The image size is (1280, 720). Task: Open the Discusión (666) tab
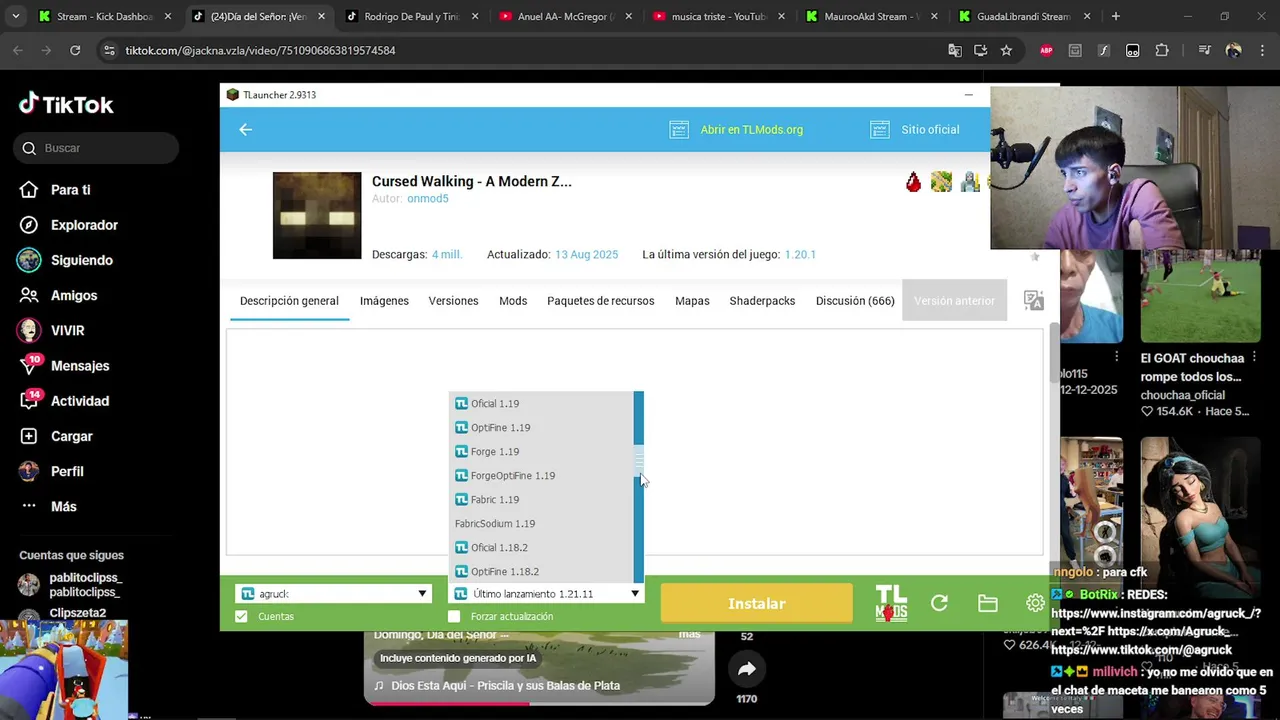pyautogui.click(x=855, y=301)
